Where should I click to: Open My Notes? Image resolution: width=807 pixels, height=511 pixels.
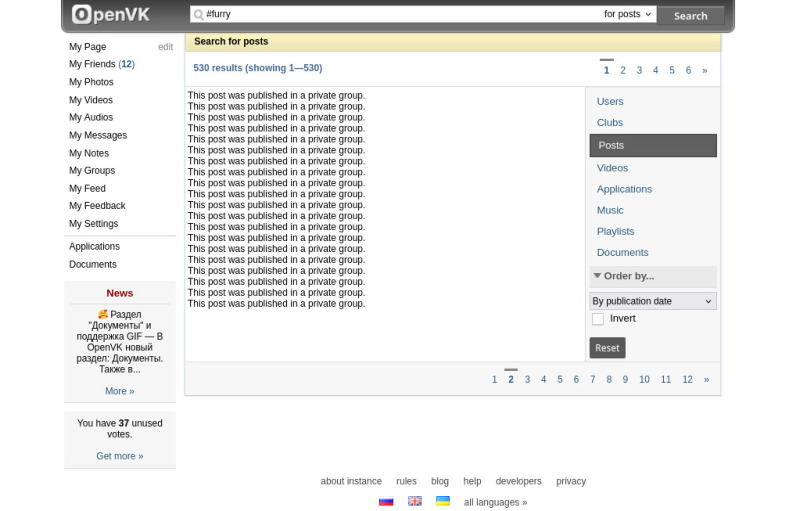(89, 153)
